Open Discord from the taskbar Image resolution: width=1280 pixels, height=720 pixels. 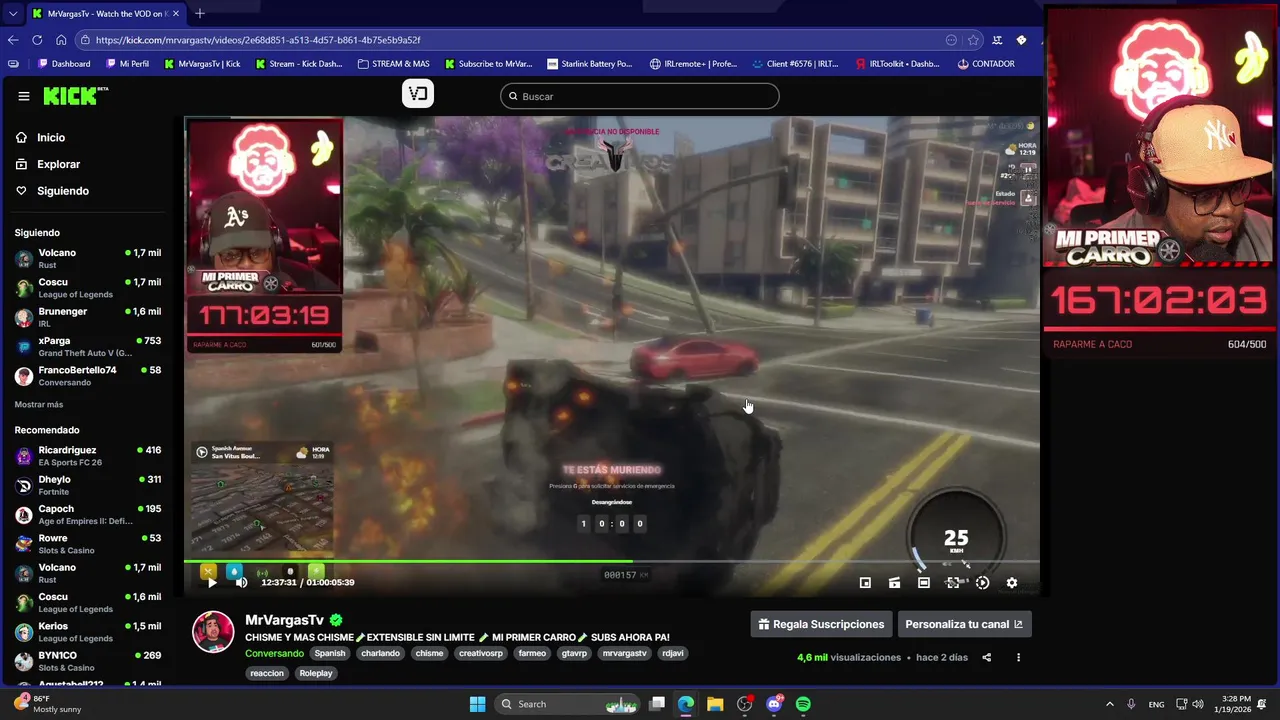(x=774, y=704)
